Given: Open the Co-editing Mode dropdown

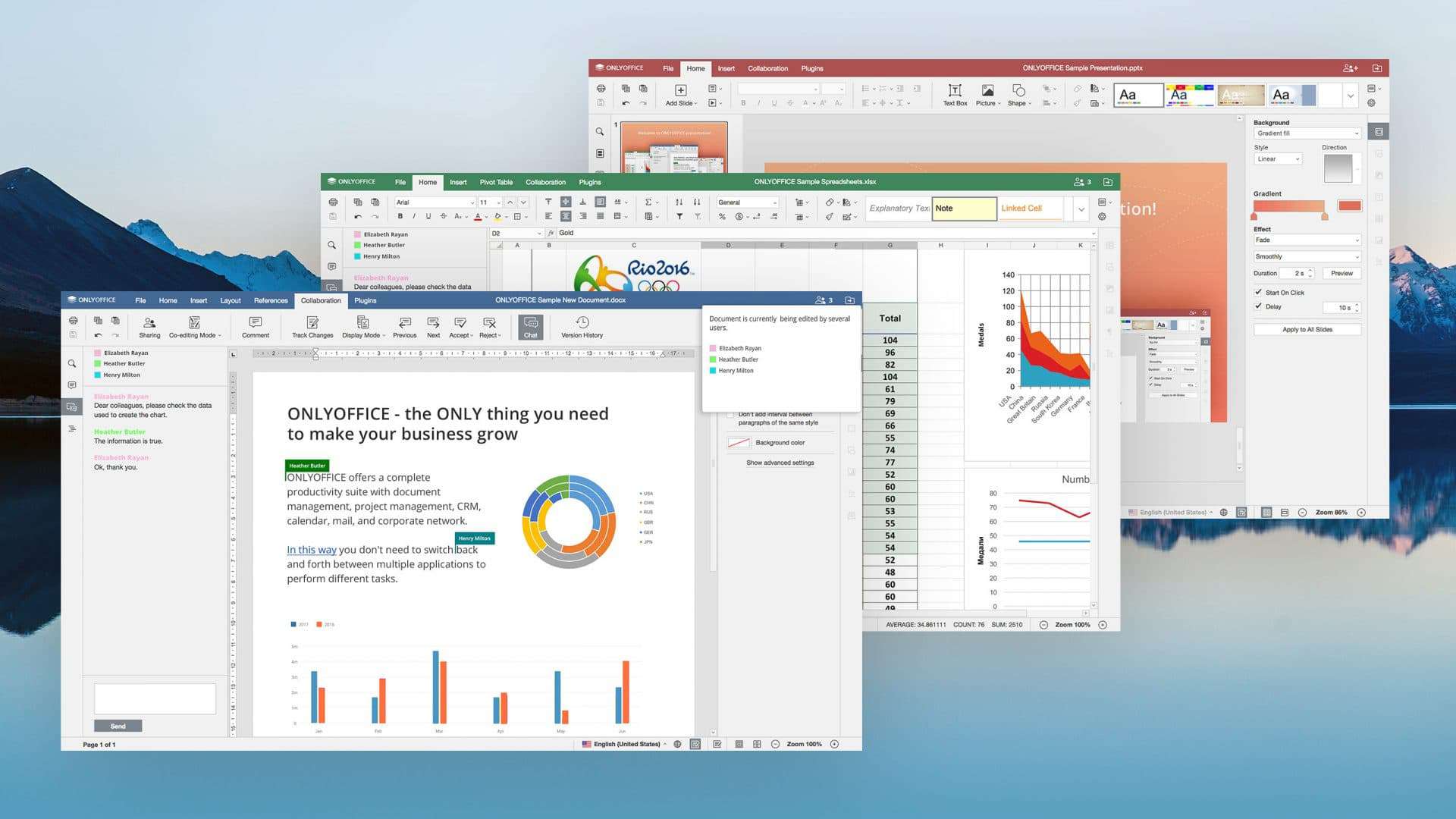Looking at the screenshot, I should (194, 327).
